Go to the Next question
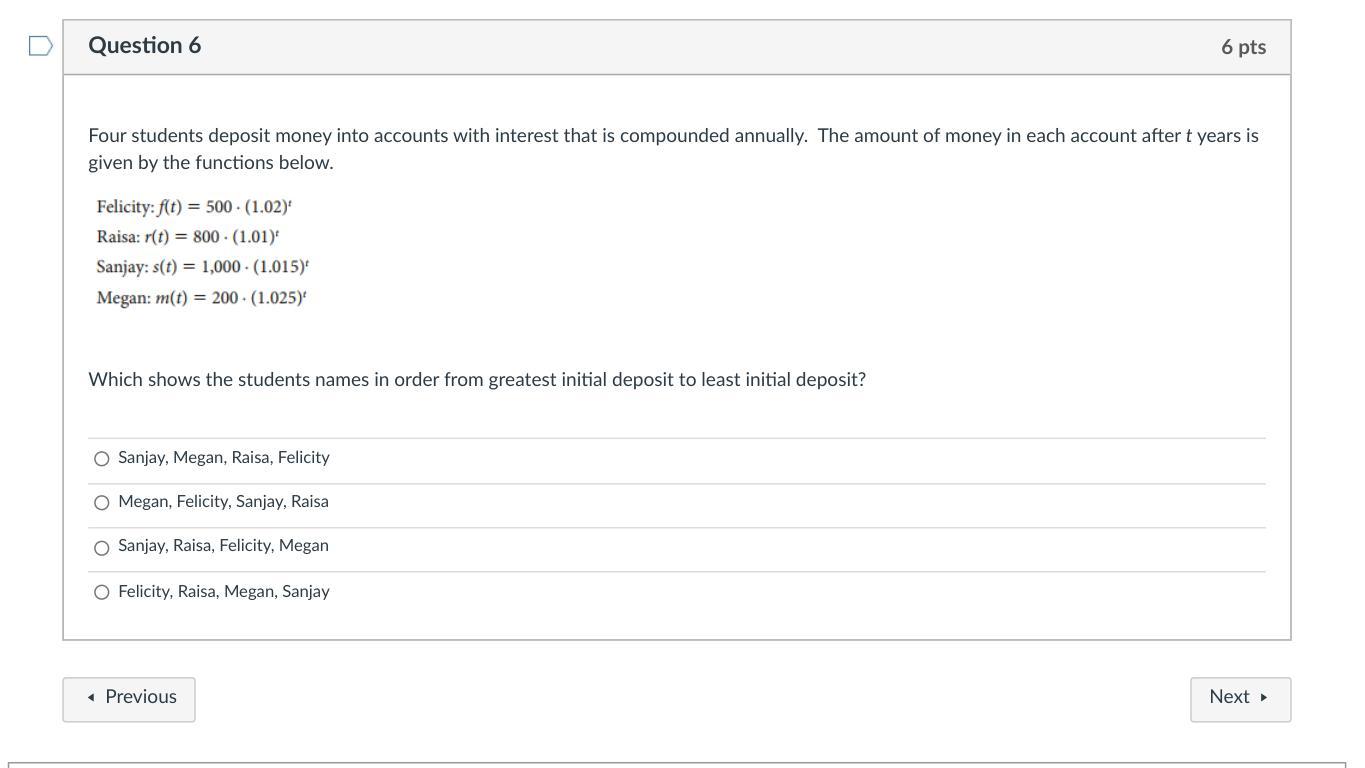Viewport: 1365px width, 768px height. pos(1239,698)
